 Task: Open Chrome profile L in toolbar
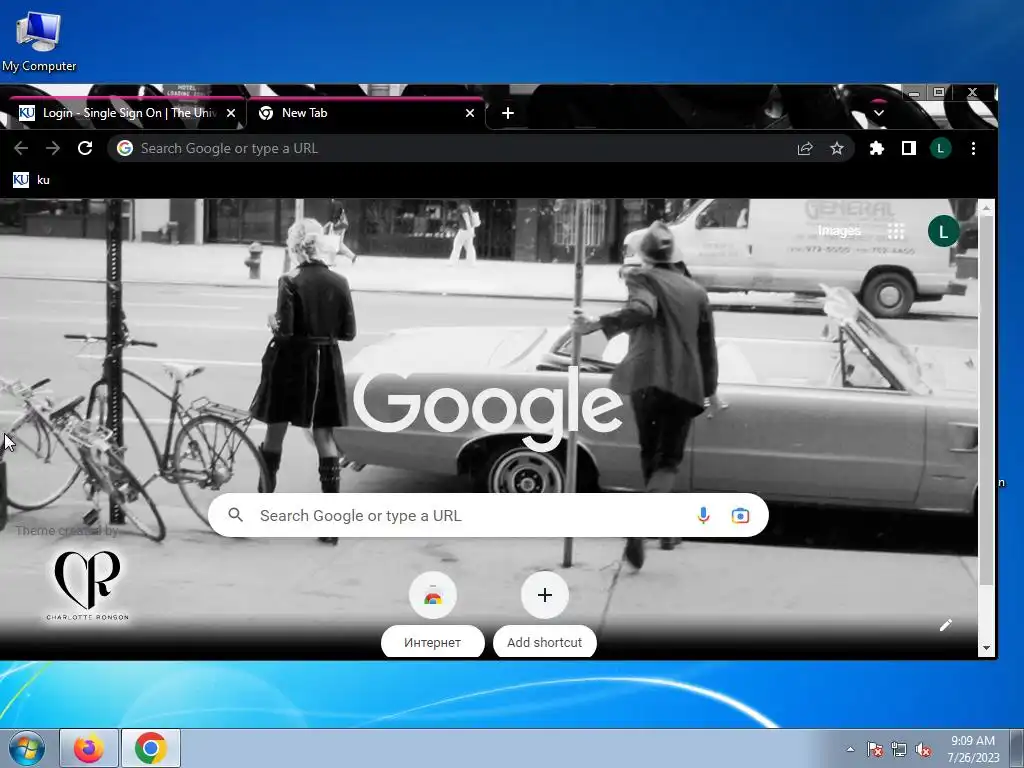(940, 148)
